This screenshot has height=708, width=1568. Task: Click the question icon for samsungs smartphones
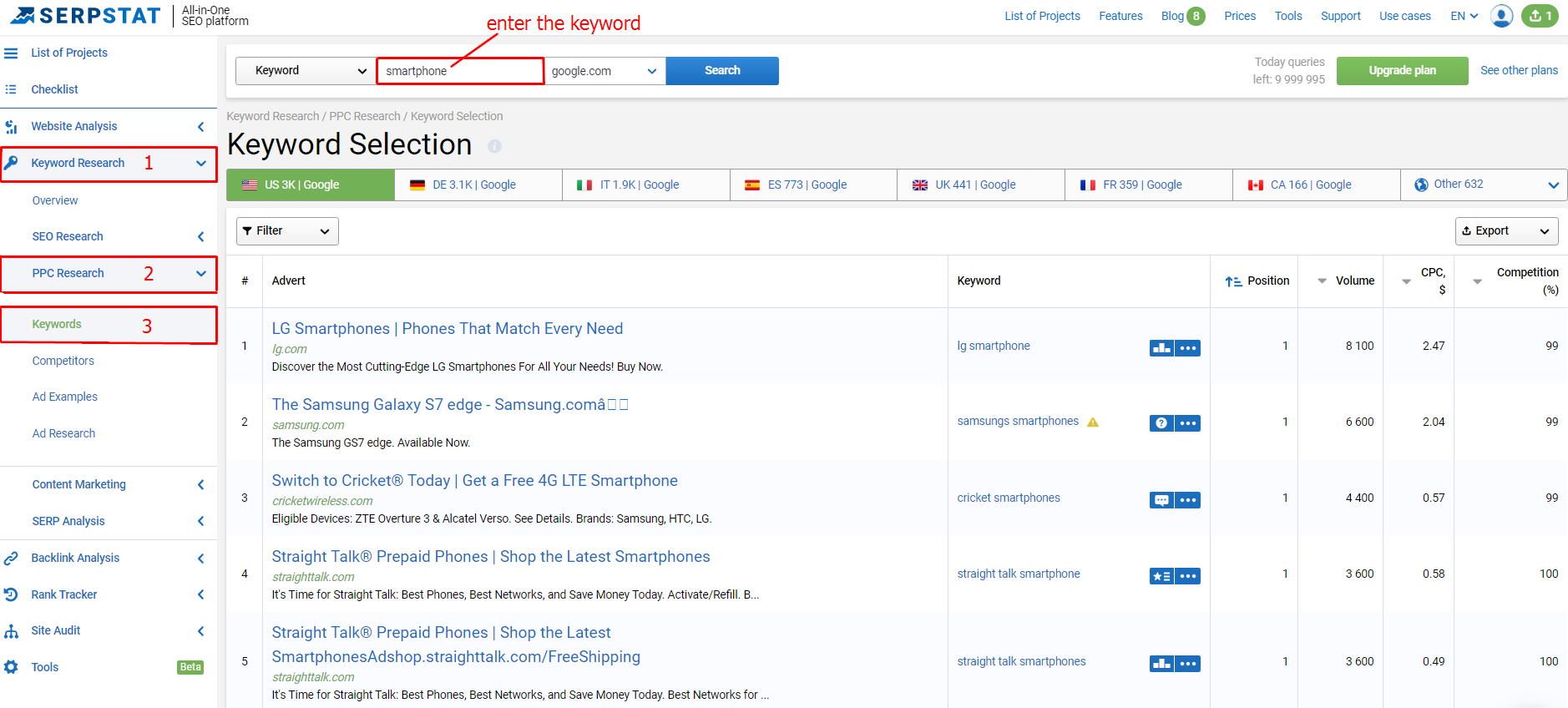pos(1161,423)
